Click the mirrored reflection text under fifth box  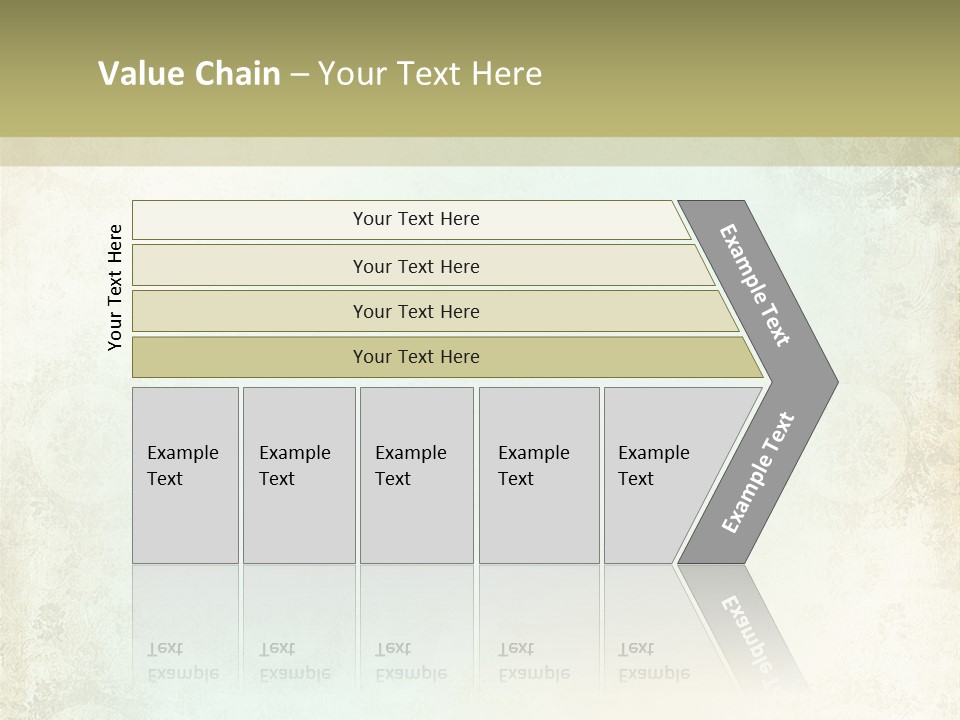tap(654, 662)
